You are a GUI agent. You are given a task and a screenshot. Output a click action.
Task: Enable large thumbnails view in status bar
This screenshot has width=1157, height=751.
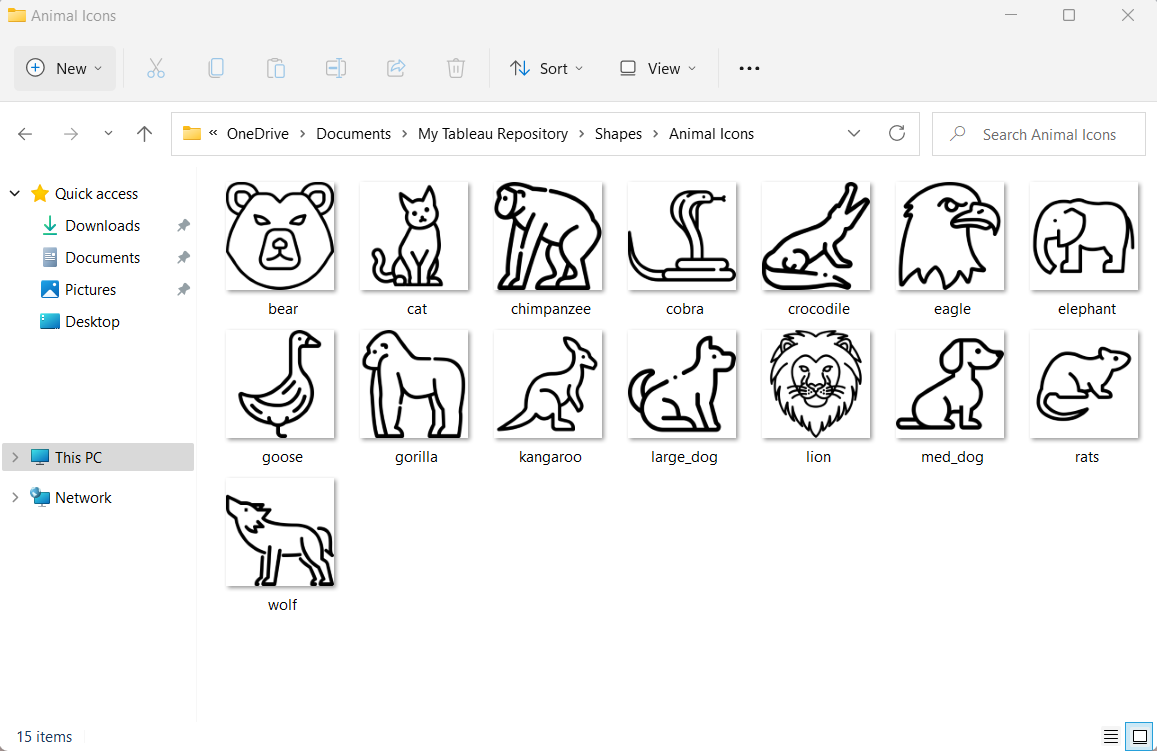pyautogui.click(x=1139, y=736)
